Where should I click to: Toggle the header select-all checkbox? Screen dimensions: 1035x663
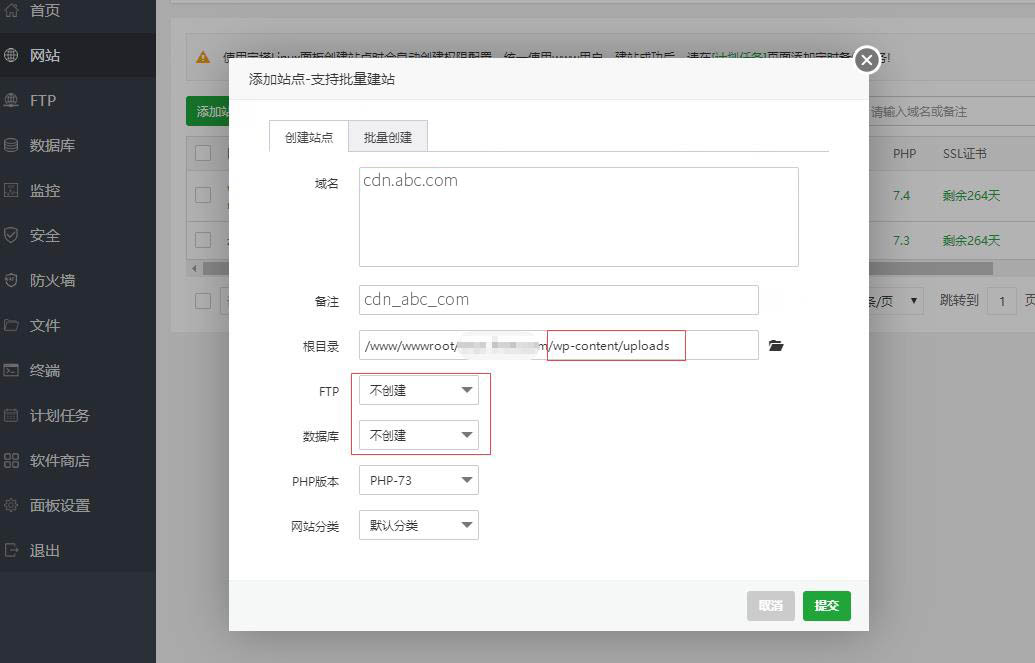click(203, 153)
